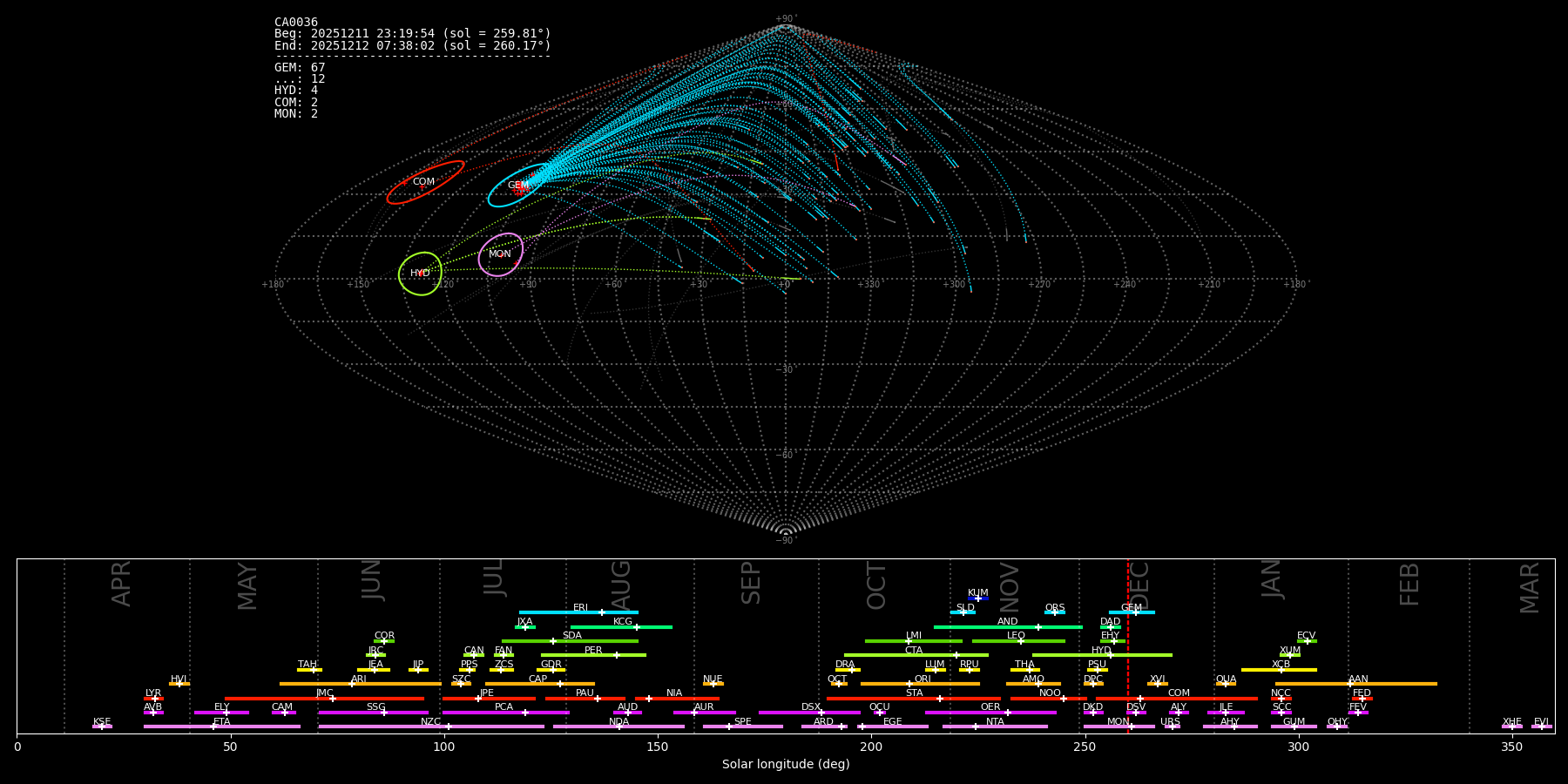Click the XCB shower bar in the timeline
The height and width of the screenshot is (784, 1568).
click(1279, 669)
